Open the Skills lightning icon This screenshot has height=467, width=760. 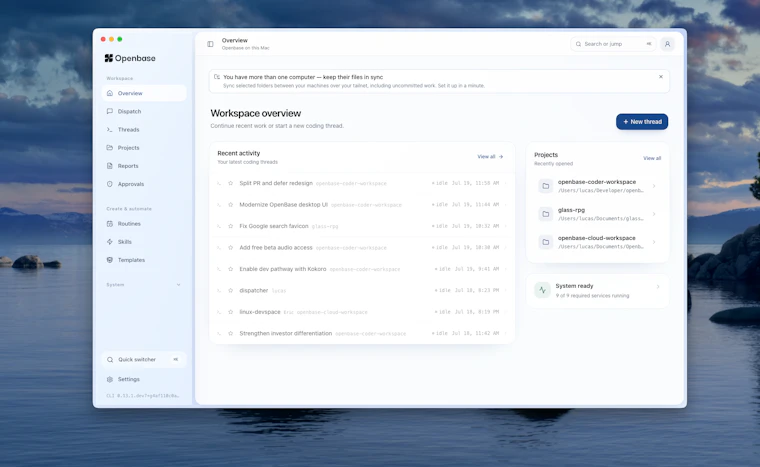[x=110, y=242]
